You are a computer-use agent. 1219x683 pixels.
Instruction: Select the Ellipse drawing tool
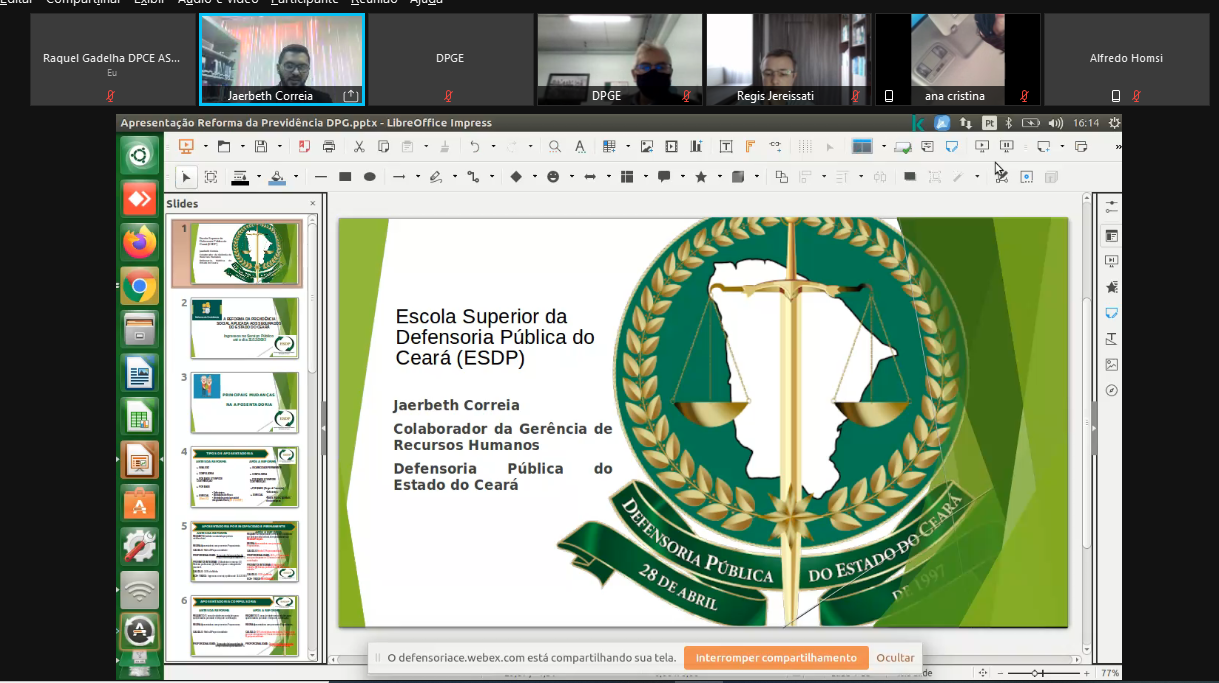(369, 177)
